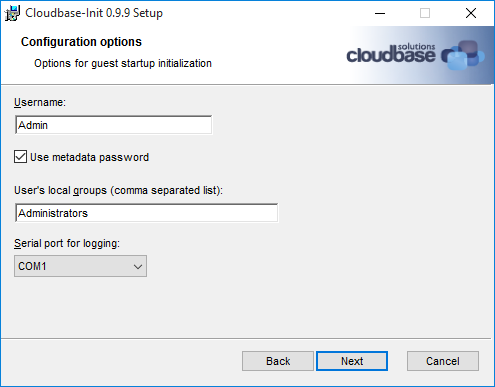Click the chevron arrow of the COM1 combo box
Viewport: 495px width, 387px height.
[x=138, y=266]
